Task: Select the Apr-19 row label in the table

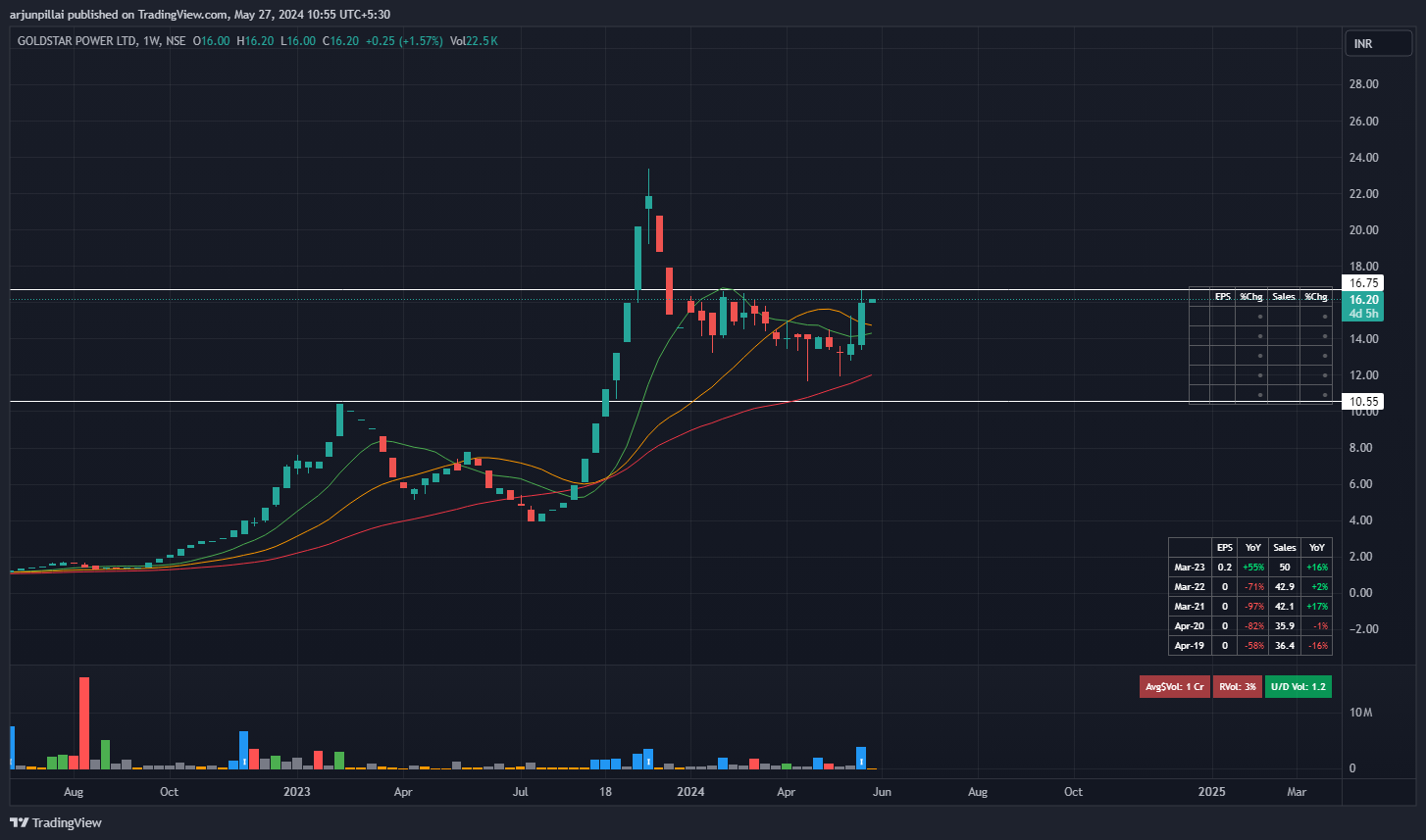Action: (1190, 646)
